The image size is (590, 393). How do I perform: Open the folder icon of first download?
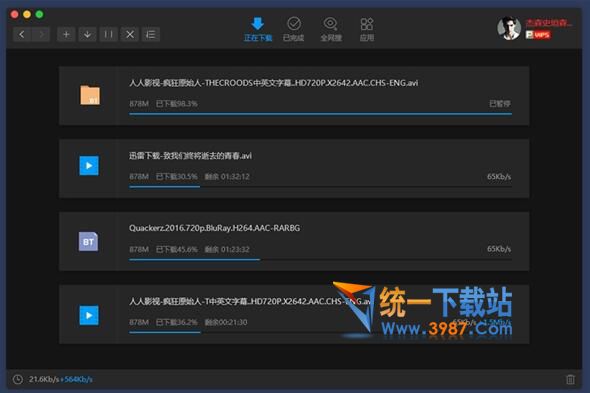(x=90, y=95)
